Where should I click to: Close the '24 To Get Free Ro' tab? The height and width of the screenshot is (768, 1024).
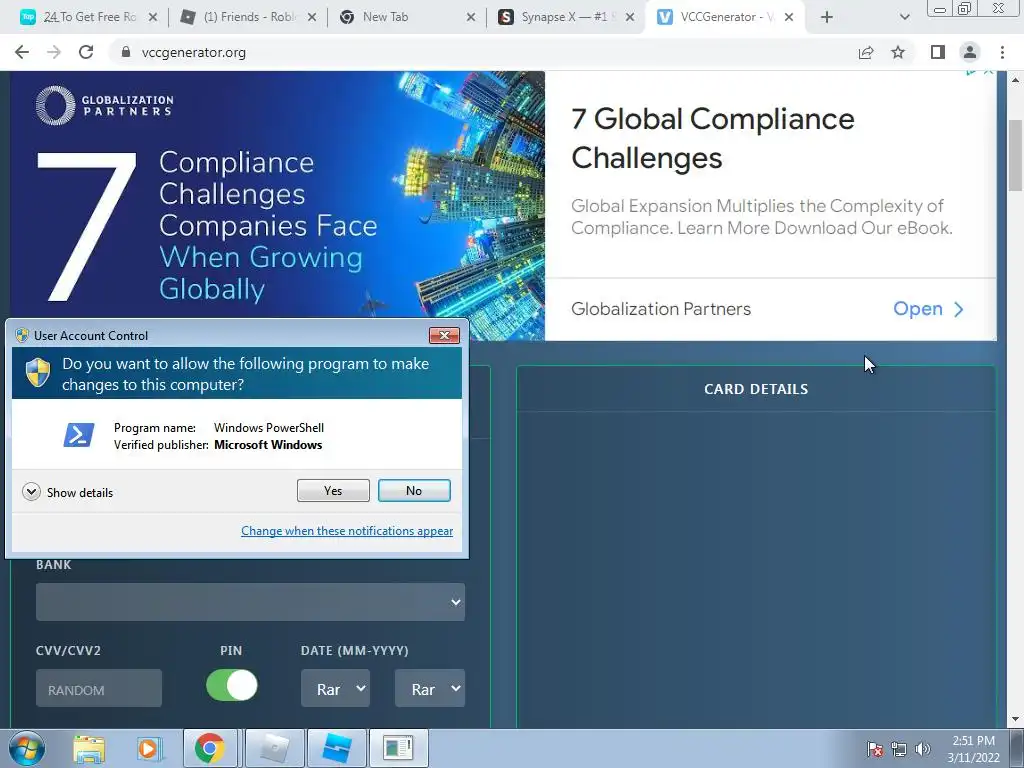click(153, 18)
